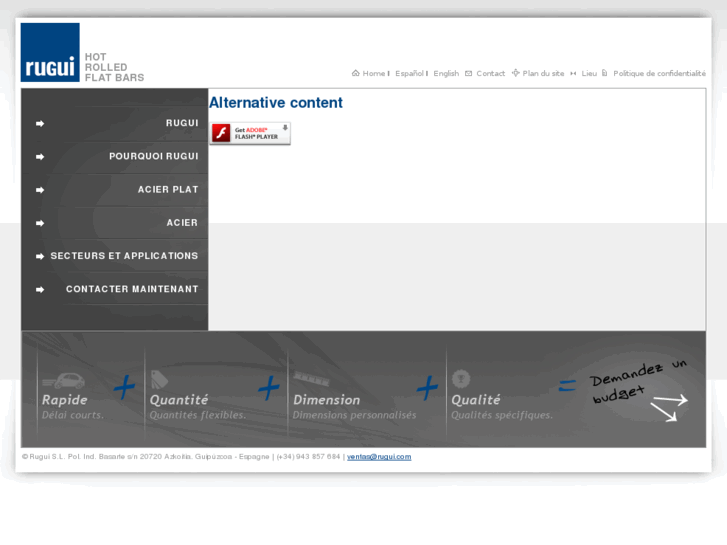Click the arrow icon next to RUGUI menu
The height and width of the screenshot is (545, 727).
coord(40,123)
